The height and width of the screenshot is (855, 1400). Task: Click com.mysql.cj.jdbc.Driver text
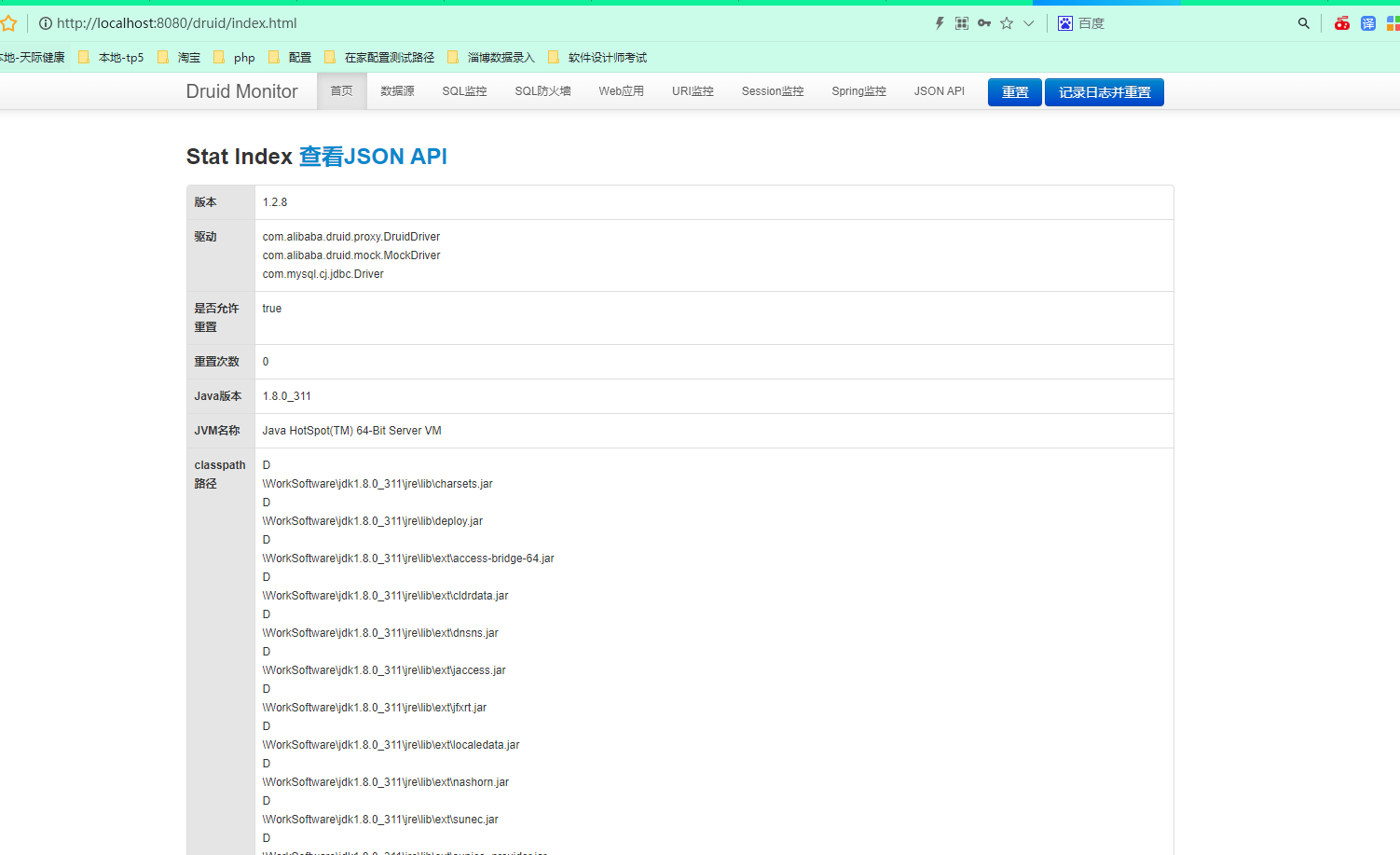click(x=323, y=274)
